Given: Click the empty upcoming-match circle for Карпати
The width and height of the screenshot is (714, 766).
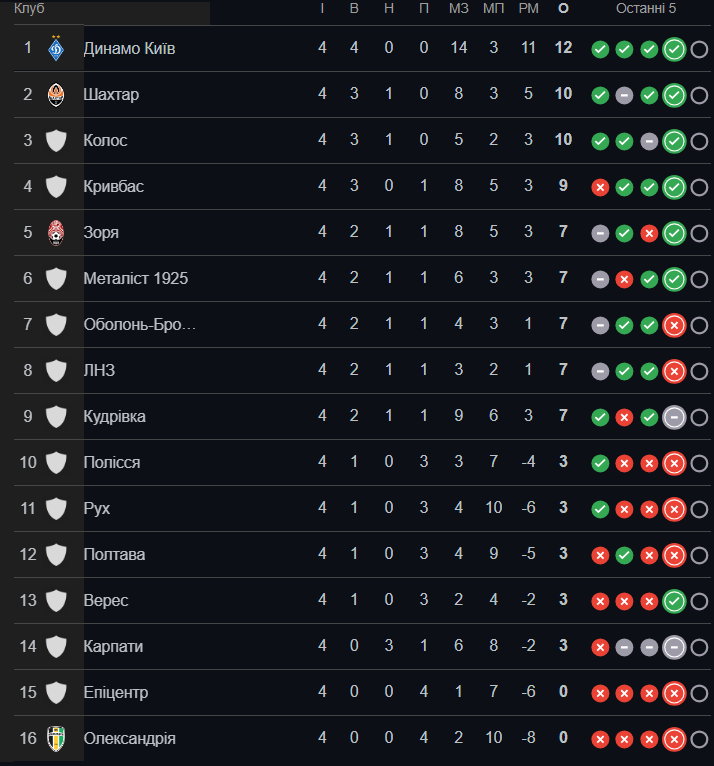Looking at the screenshot, I should pyautogui.click(x=699, y=647).
